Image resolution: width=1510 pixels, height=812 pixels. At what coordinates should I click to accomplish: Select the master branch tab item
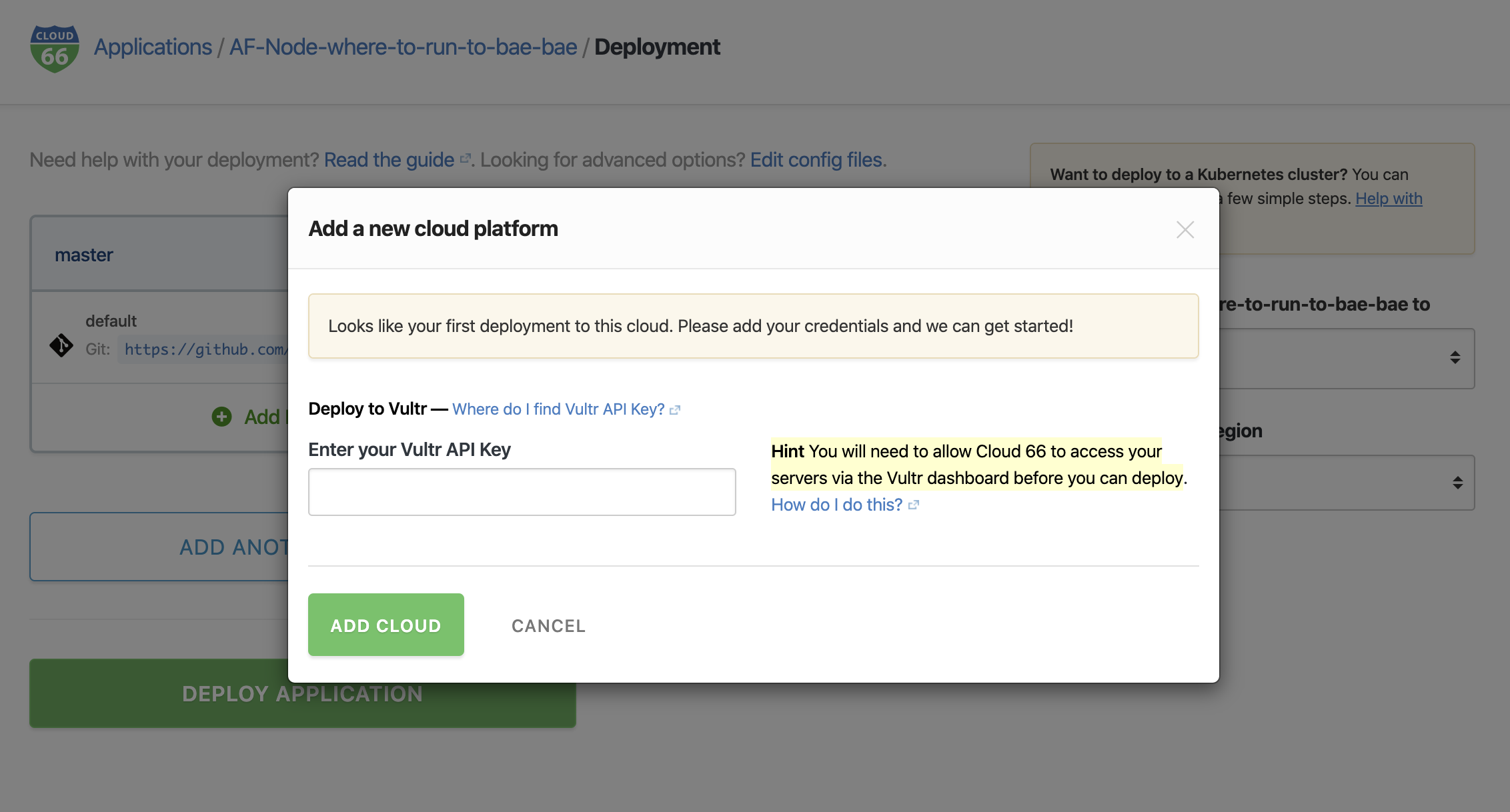84,254
